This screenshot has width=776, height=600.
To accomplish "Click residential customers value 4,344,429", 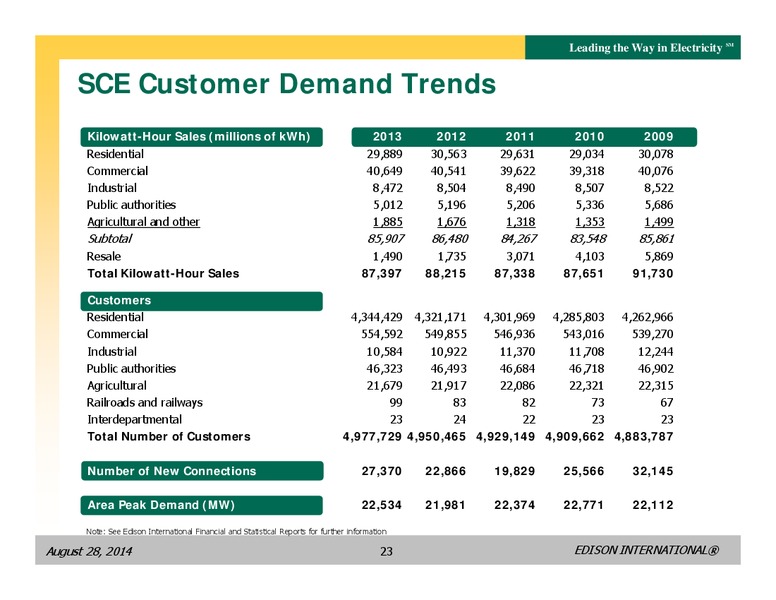I will [x=377, y=317].
